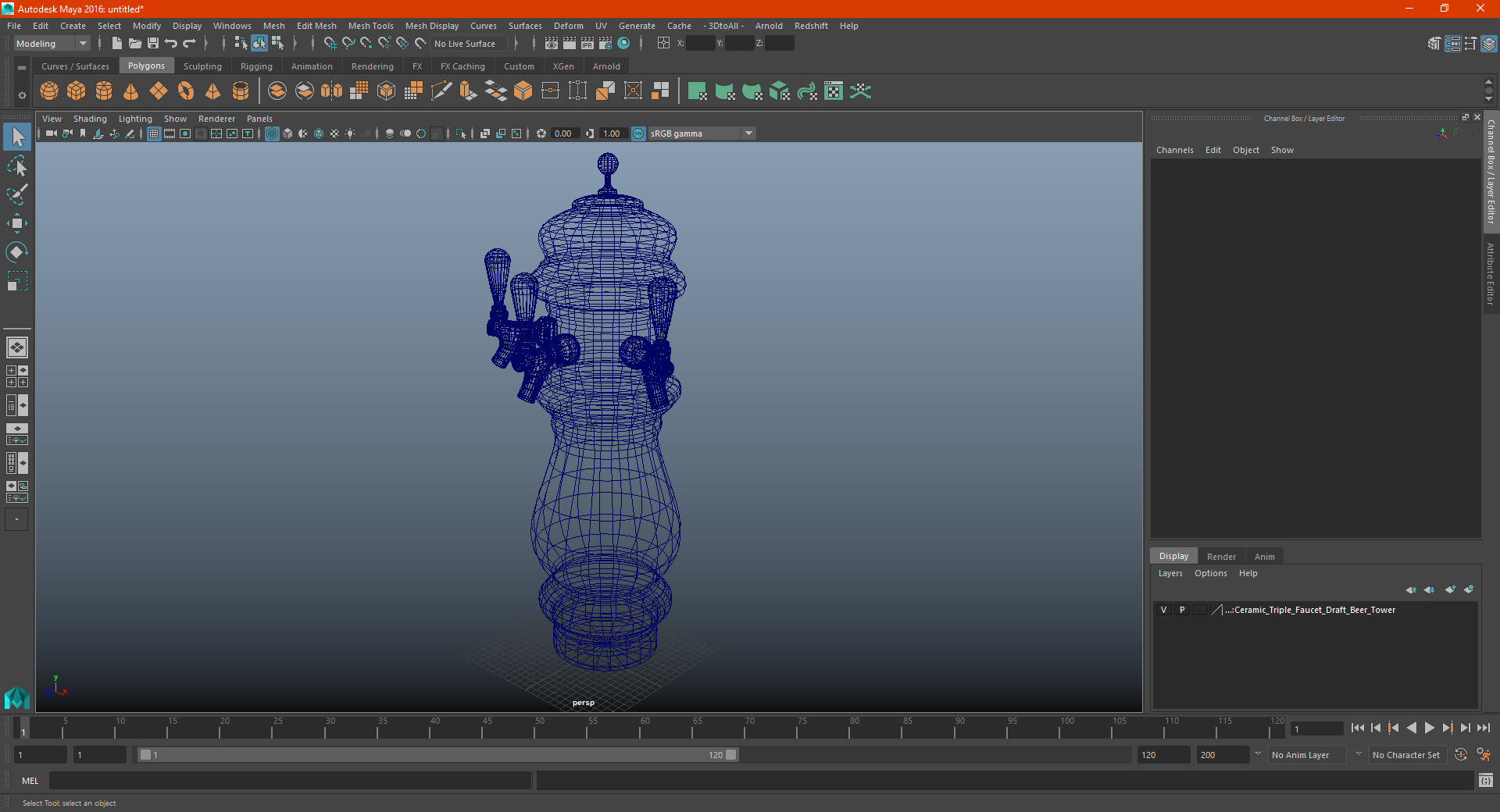Create a Polygon Pipe from shelf
This screenshot has height=812, width=1500.
click(241, 91)
